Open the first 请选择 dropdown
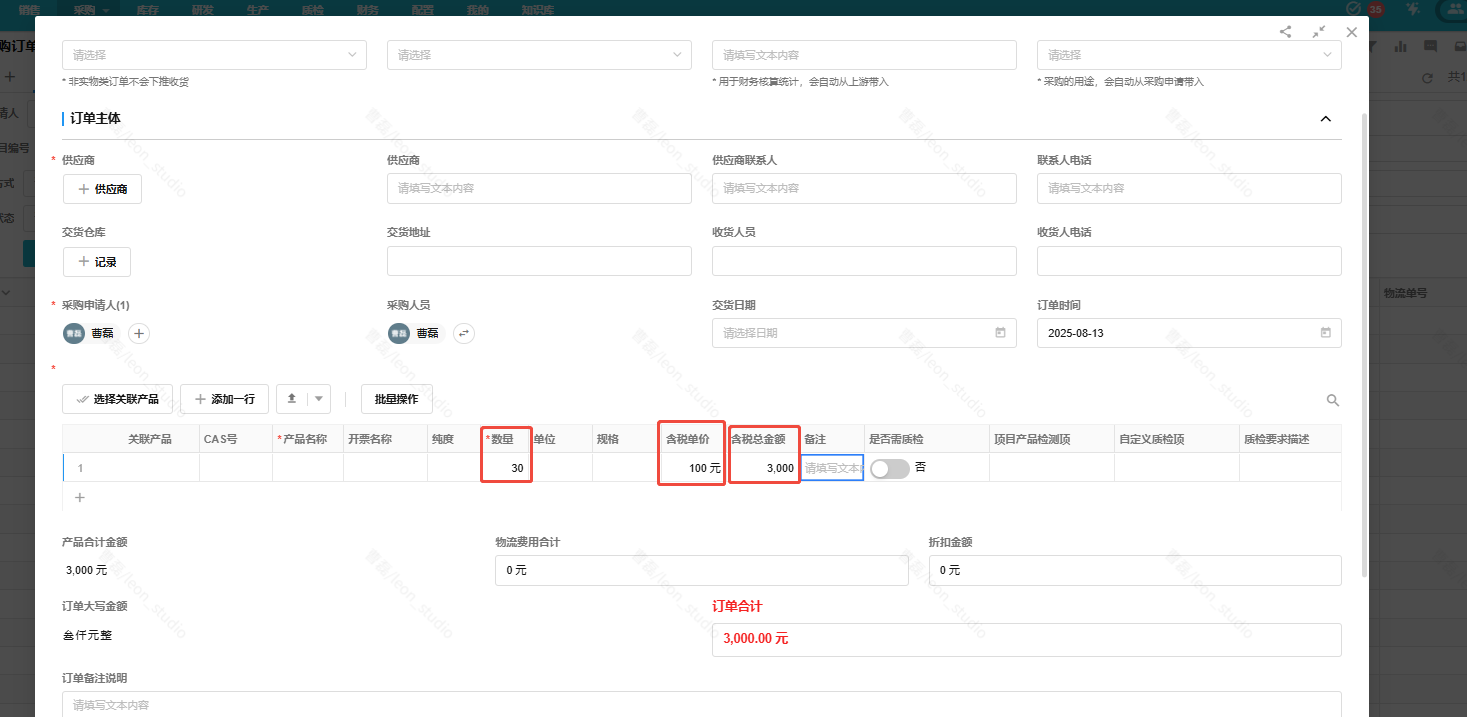 click(214, 55)
